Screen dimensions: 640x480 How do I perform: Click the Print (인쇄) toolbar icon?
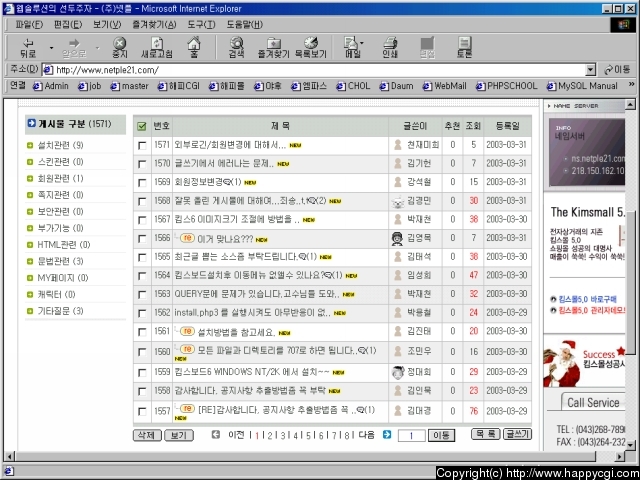click(390, 47)
